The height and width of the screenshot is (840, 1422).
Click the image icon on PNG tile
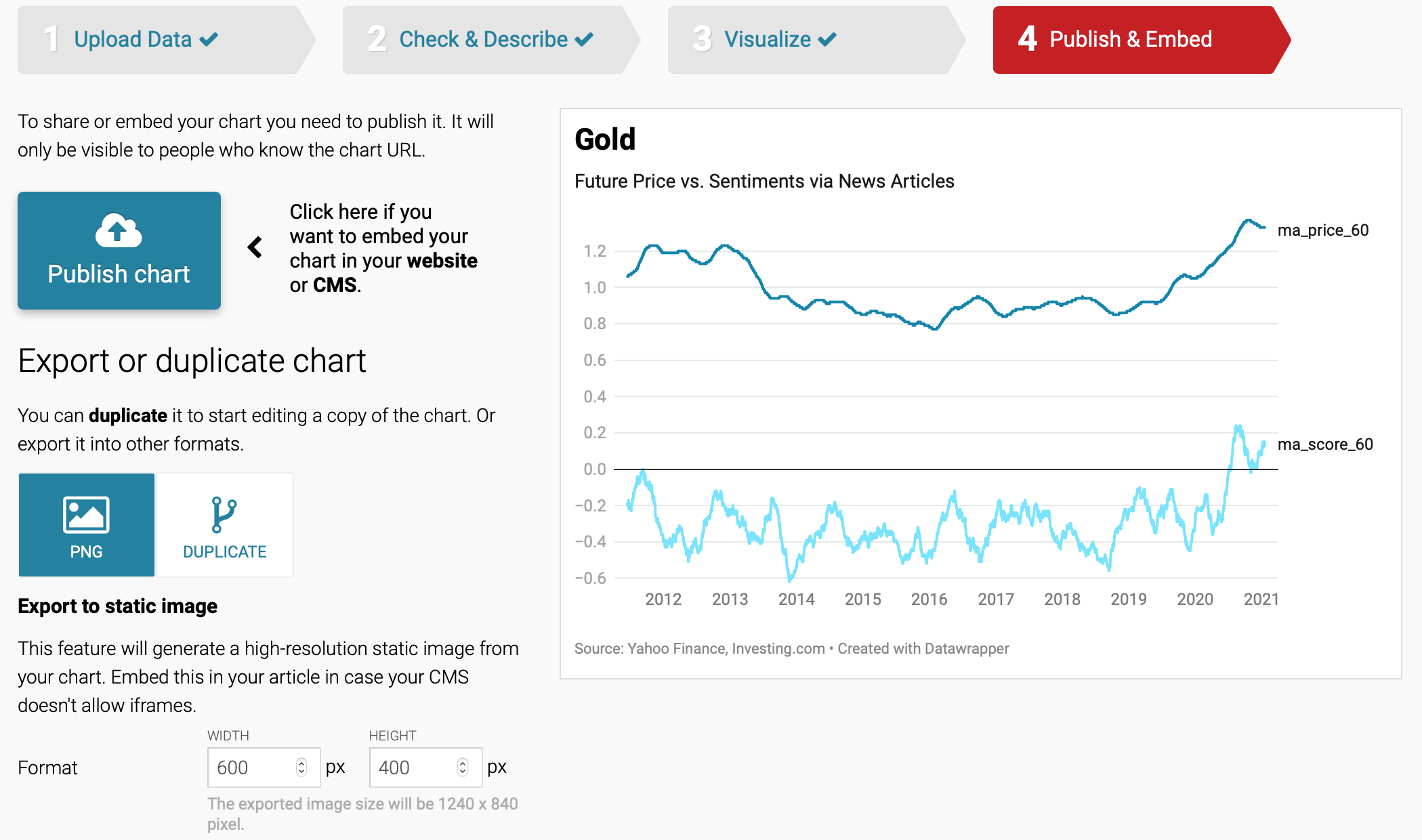tap(86, 515)
